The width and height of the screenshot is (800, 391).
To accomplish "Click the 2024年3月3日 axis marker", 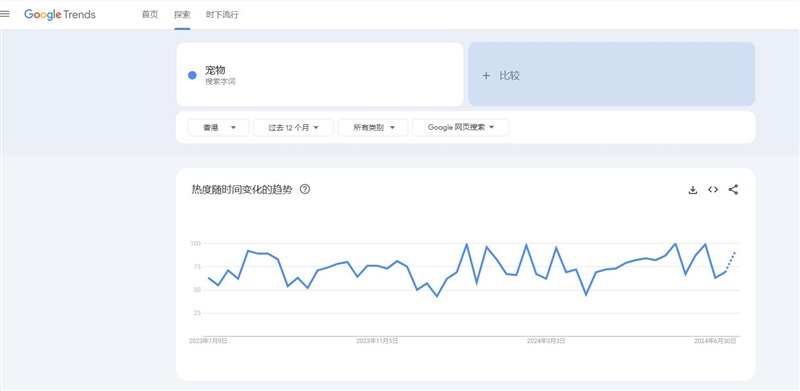I will 546,341.
